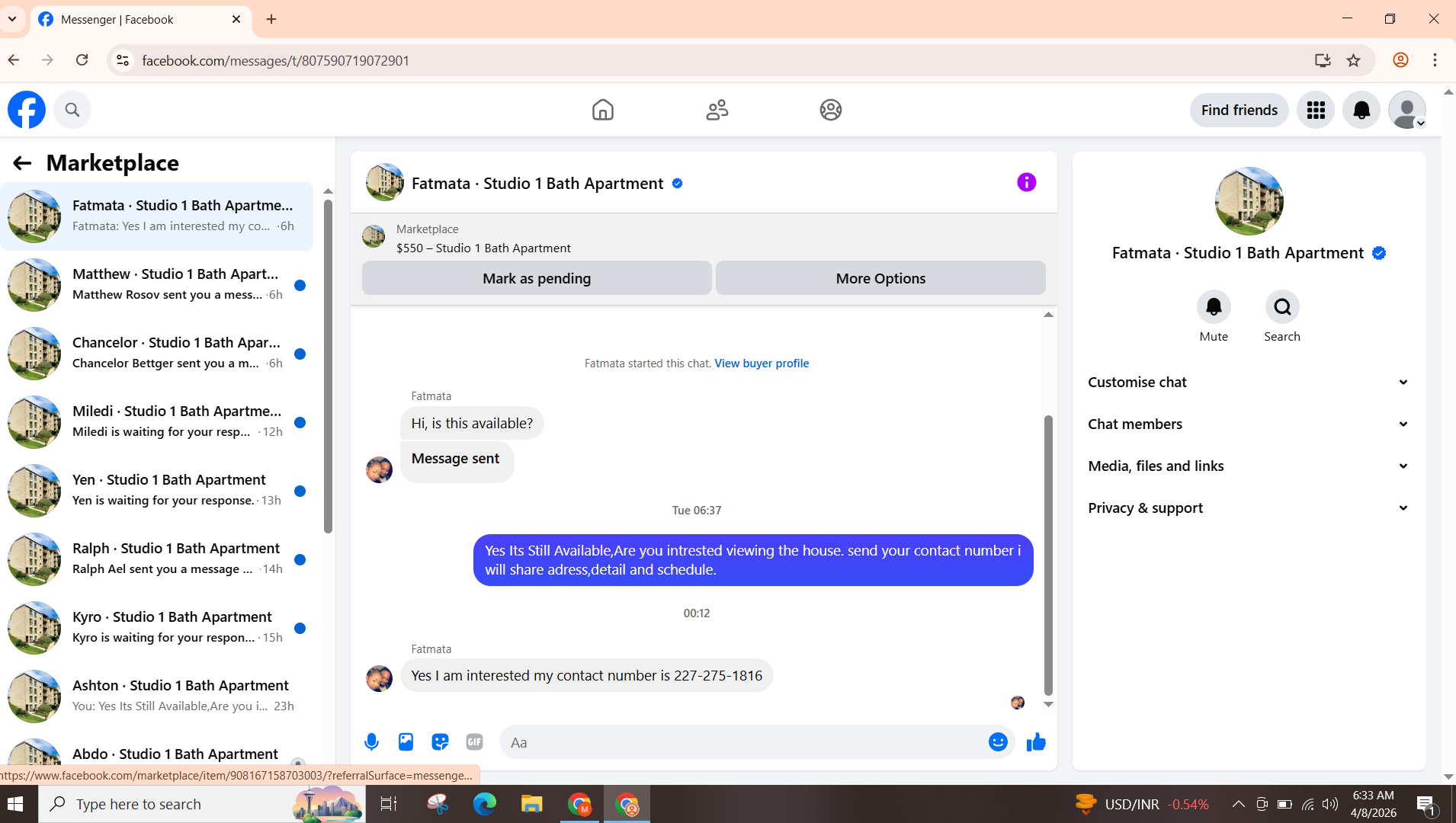
Task: Open the notifications bell
Action: pos(1361,110)
